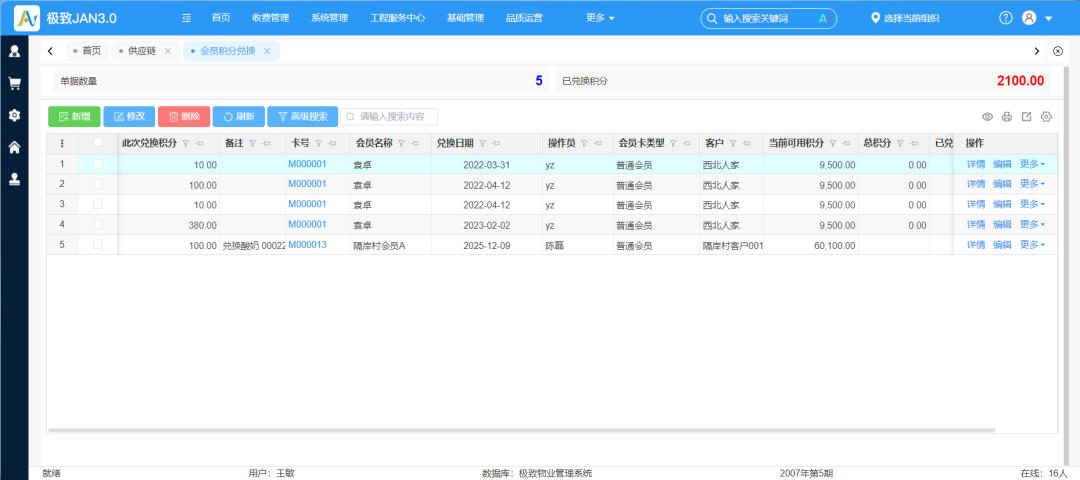Open the gear icon in left sidebar
Screen dimensions: 1080x480
click(14, 115)
